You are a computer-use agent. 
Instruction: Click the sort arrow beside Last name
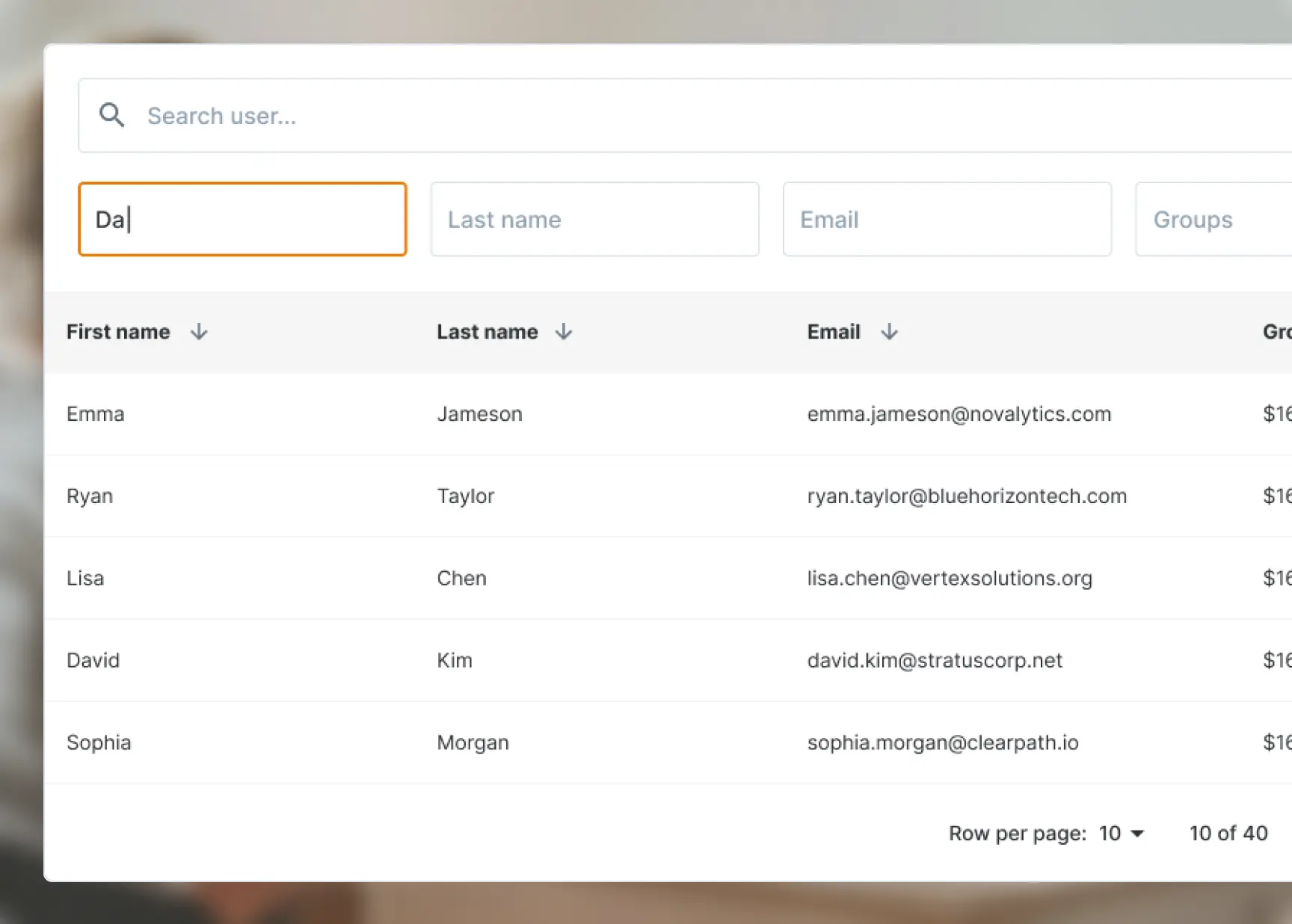click(565, 332)
